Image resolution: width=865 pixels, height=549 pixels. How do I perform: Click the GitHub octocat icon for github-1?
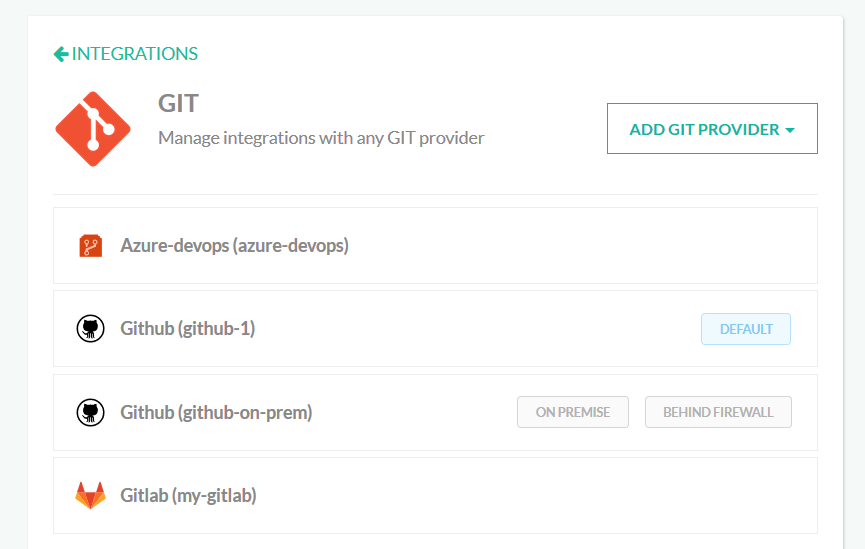[x=90, y=329]
